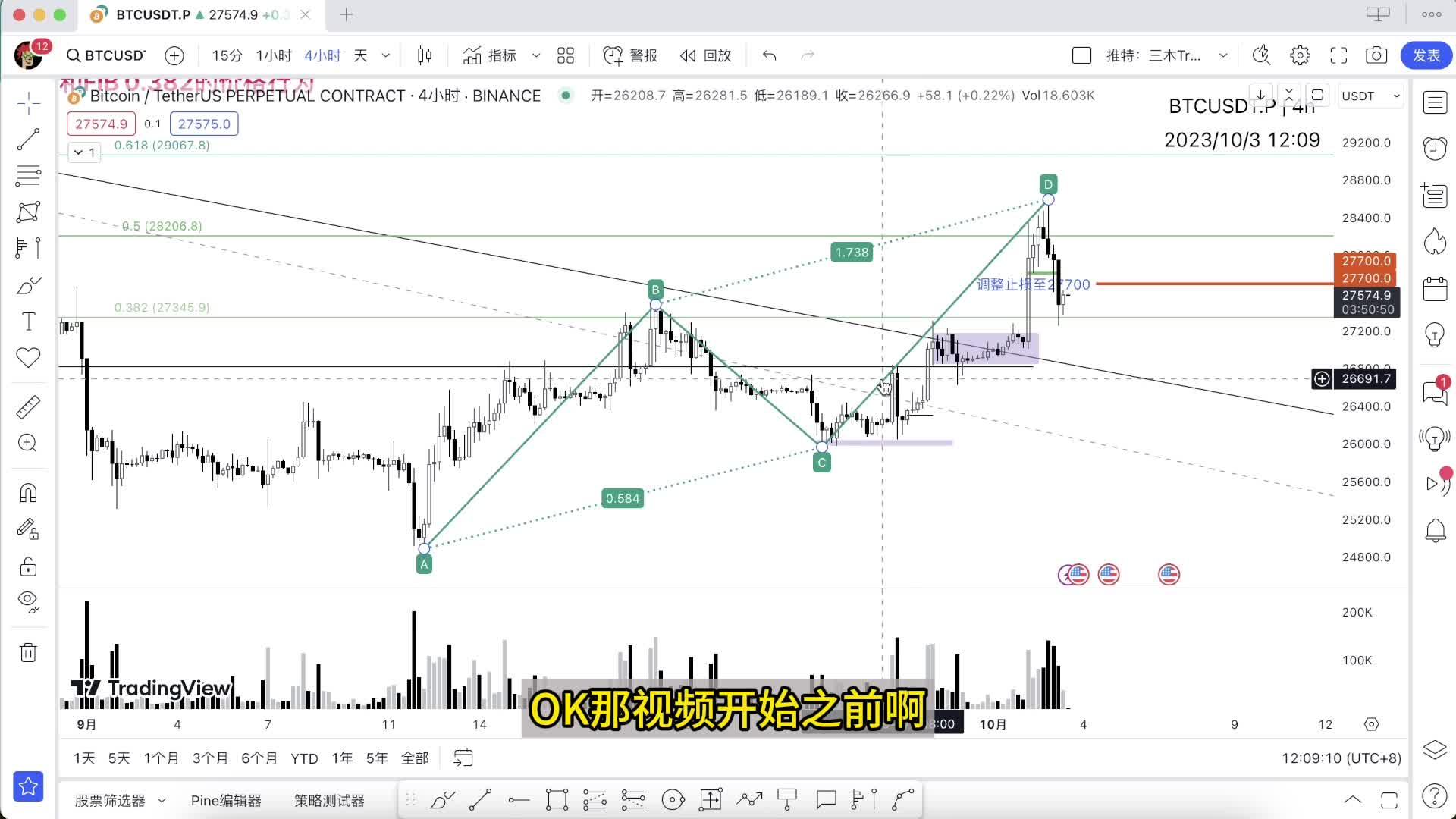Click the 27574.9 sell price button
Screen dimensions: 1456x819
click(x=102, y=124)
